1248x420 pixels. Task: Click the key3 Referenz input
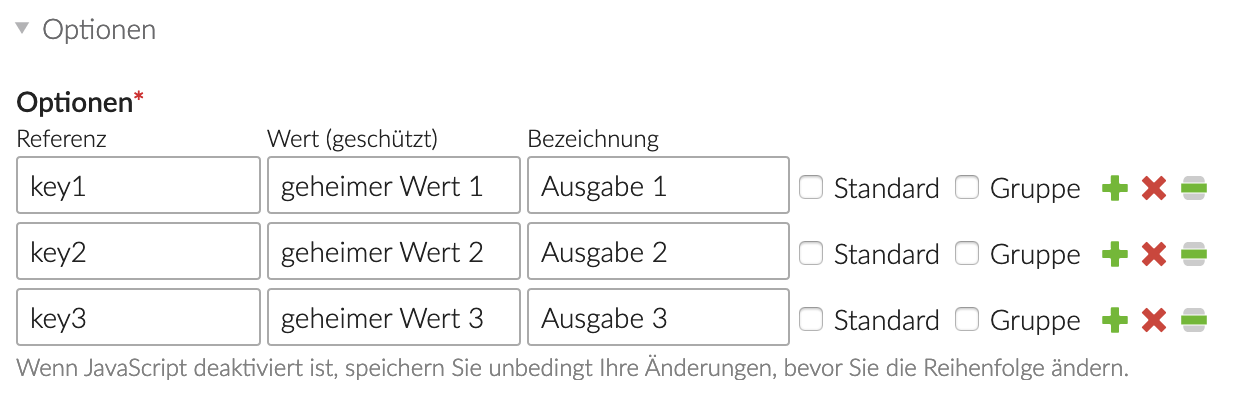(139, 319)
